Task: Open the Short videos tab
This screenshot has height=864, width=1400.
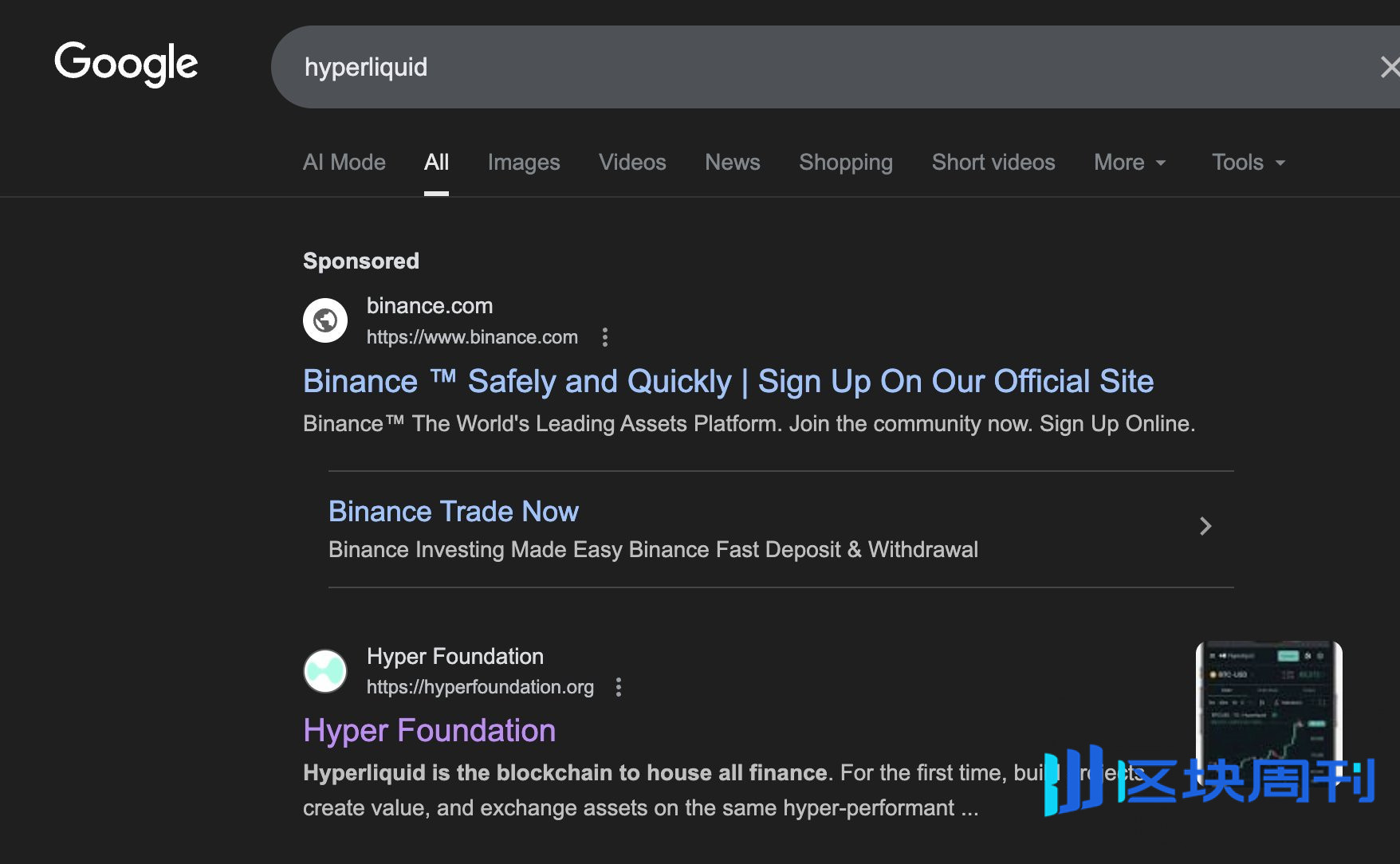Action: coord(993,162)
